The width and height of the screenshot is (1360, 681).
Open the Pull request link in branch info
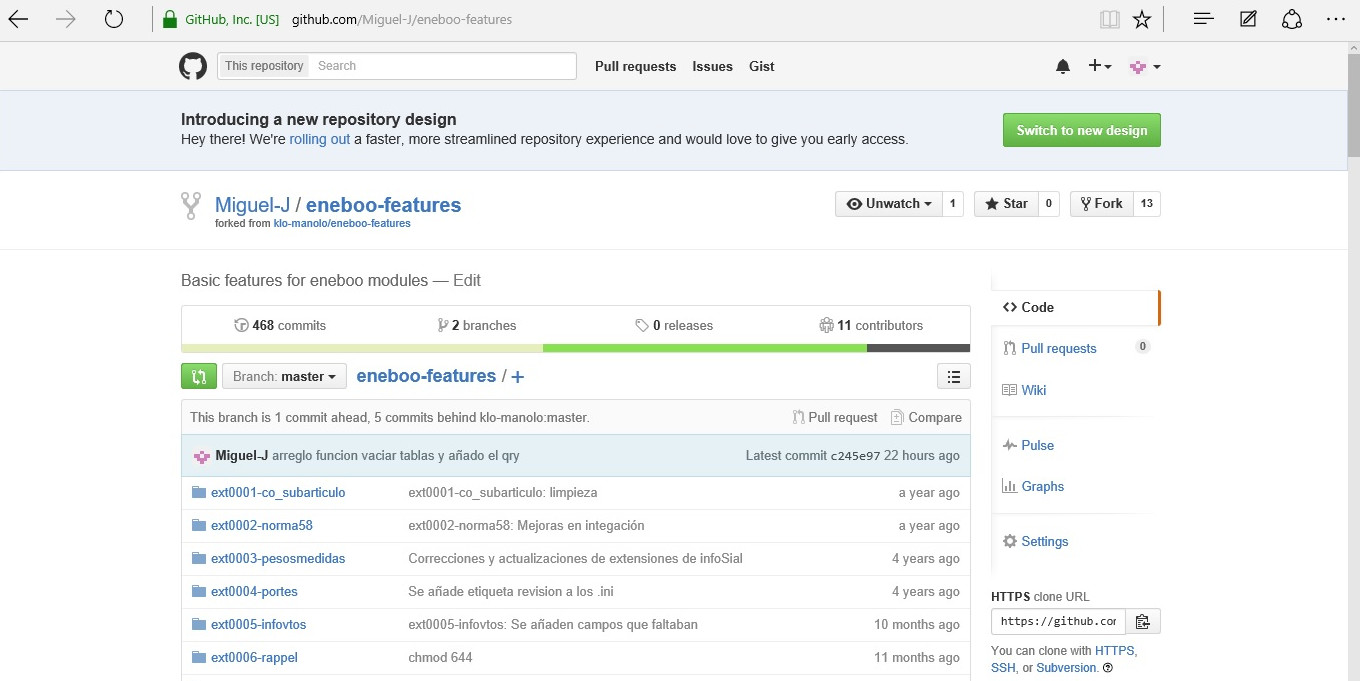coord(835,417)
